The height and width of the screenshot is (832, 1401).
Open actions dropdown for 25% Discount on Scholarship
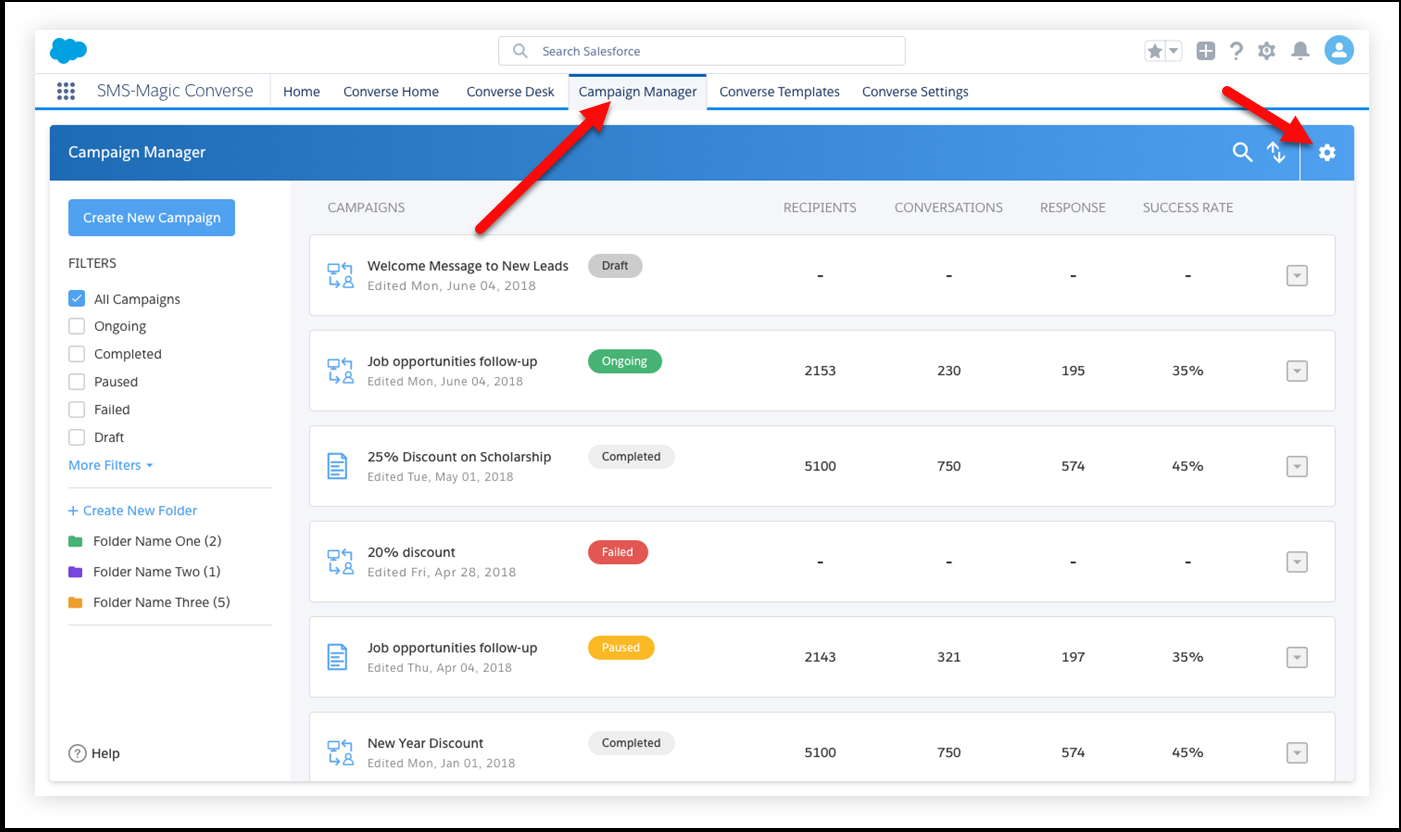point(1297,467)
